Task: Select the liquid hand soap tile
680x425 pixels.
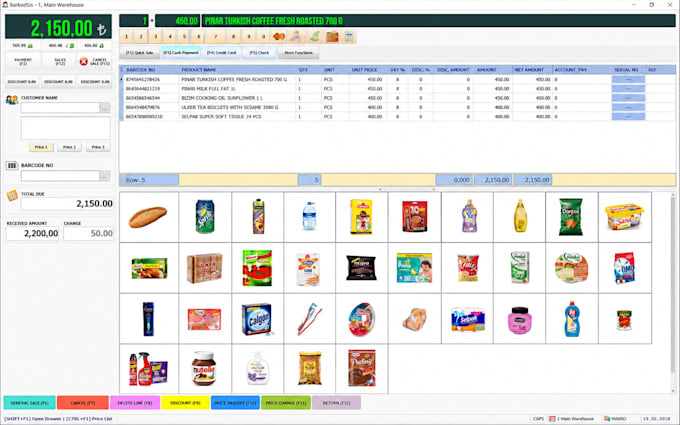Action: 257,369
